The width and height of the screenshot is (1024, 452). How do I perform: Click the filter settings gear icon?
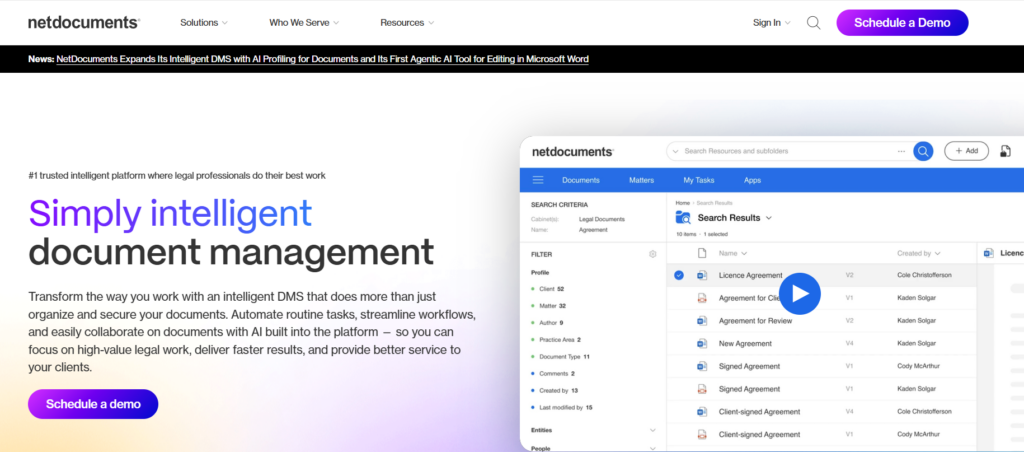coord(652,254)
